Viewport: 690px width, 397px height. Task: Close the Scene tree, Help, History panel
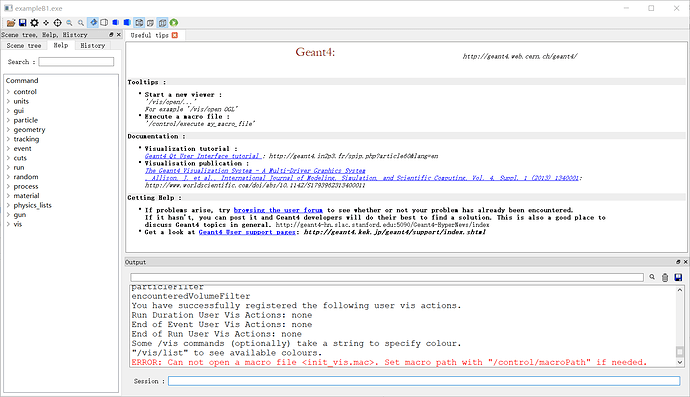(118, 34)
